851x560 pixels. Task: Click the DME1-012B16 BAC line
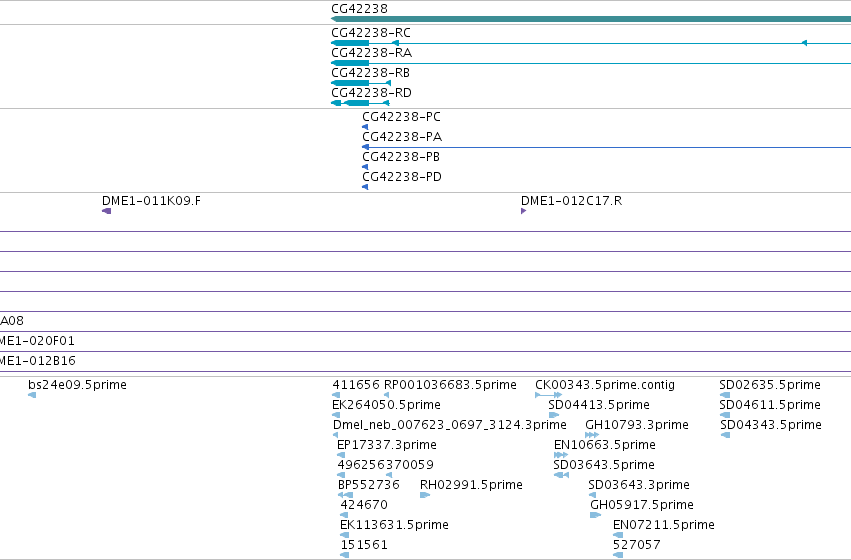pyautogui.click(x=426, y=372)
